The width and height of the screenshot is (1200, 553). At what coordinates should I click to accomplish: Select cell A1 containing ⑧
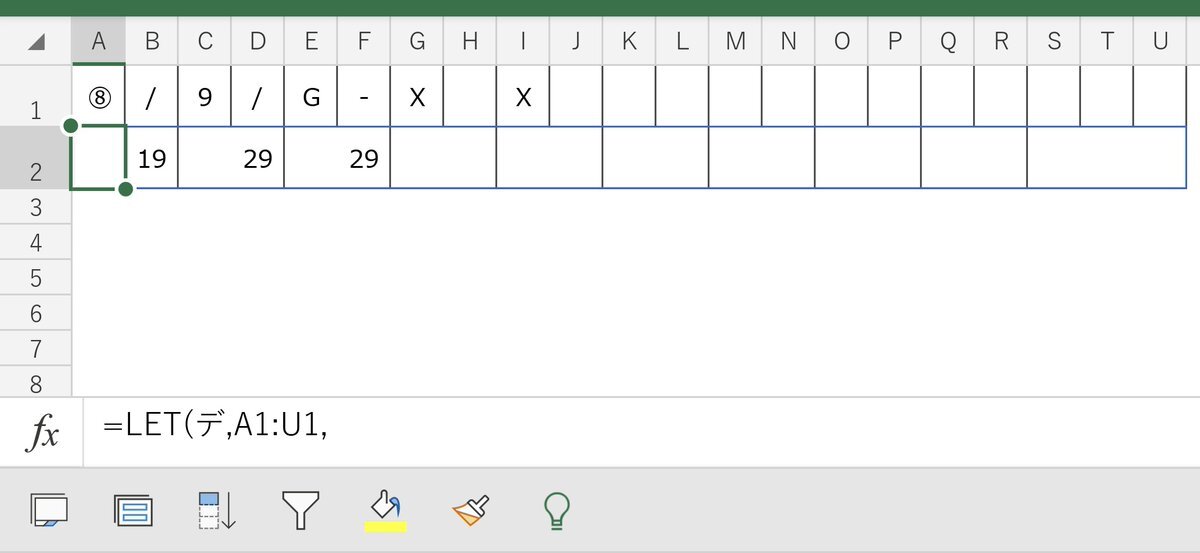pyautogui.click(x=98, y=96)
